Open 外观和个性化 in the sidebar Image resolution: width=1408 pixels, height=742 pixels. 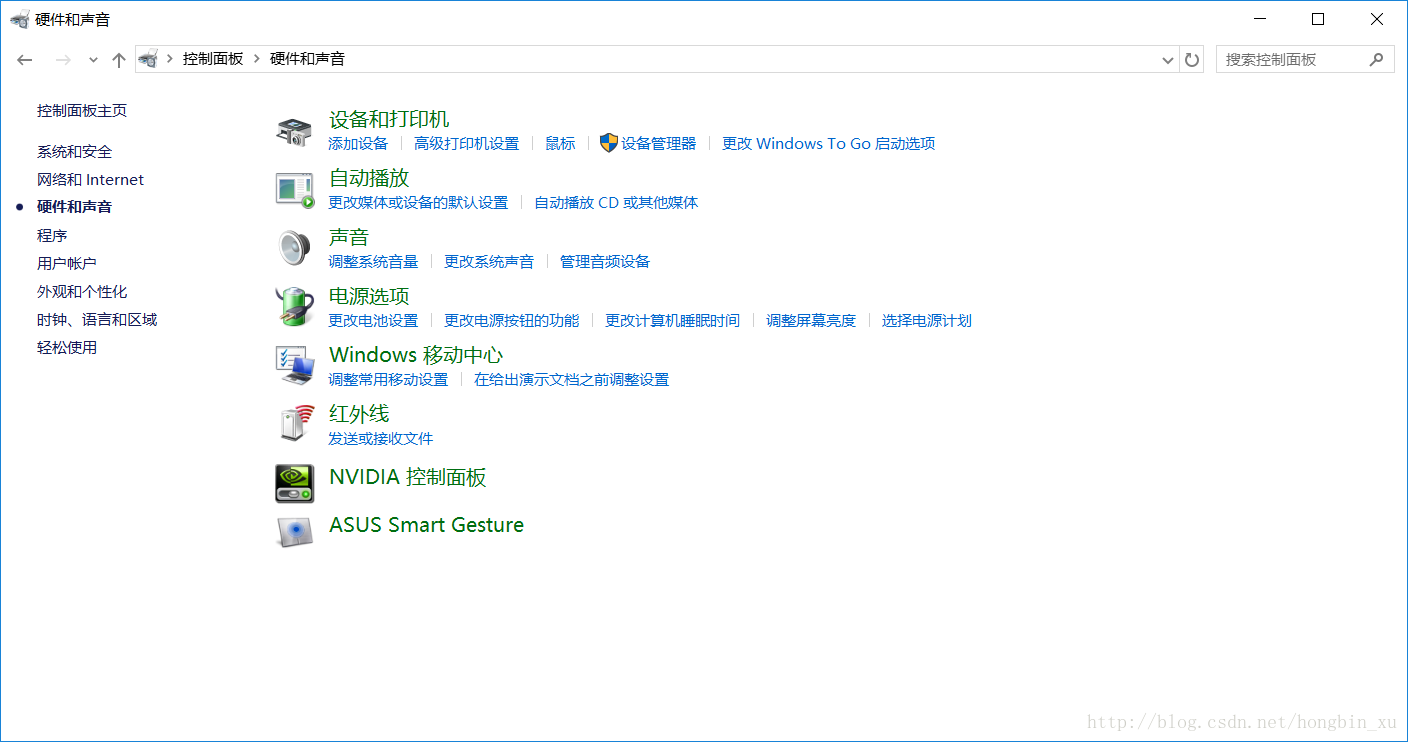click(x=82, y=292)
